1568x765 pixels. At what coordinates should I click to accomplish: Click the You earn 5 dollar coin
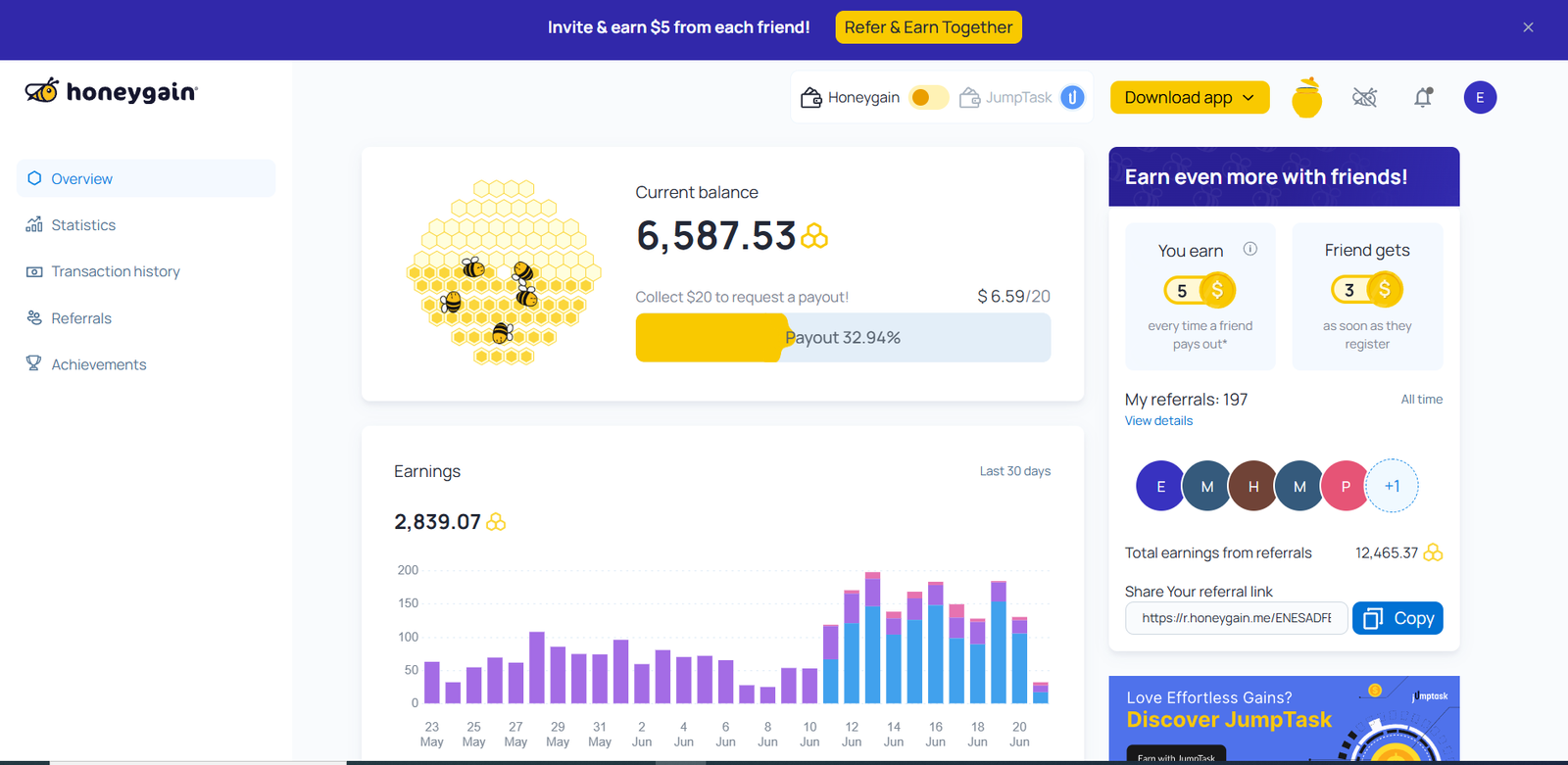point(1216,290)
